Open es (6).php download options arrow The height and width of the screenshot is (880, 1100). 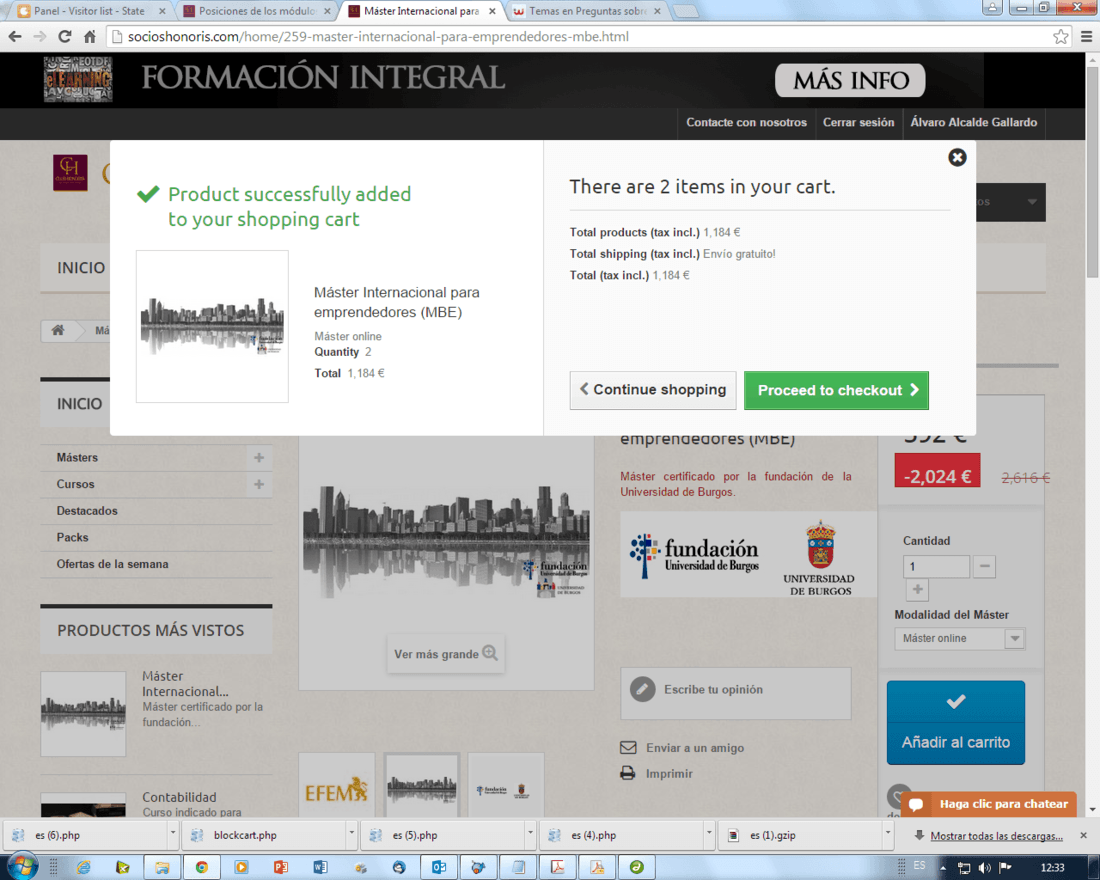pyautogui.click(x=173, y=834)
